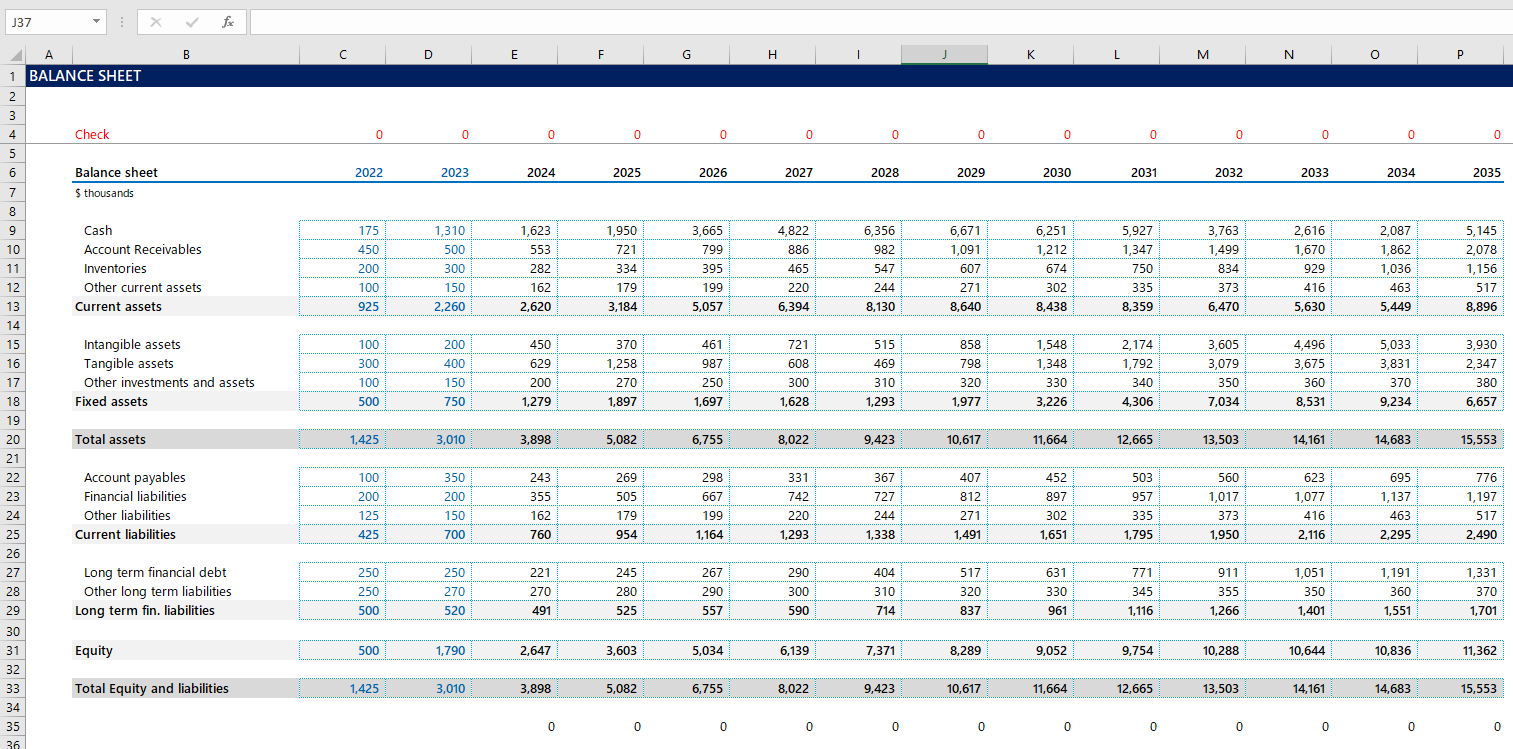Image resolution: width=1513 pixels, height=749 pixels.
Task: Select row 33 header
Action: pos(13,689)
